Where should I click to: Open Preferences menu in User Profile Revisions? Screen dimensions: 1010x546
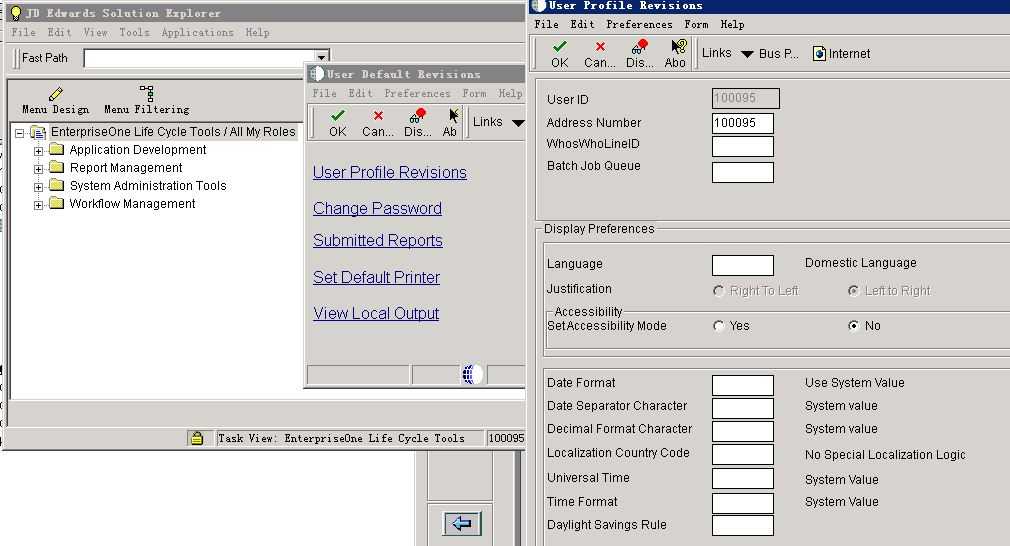click(639, 24)
